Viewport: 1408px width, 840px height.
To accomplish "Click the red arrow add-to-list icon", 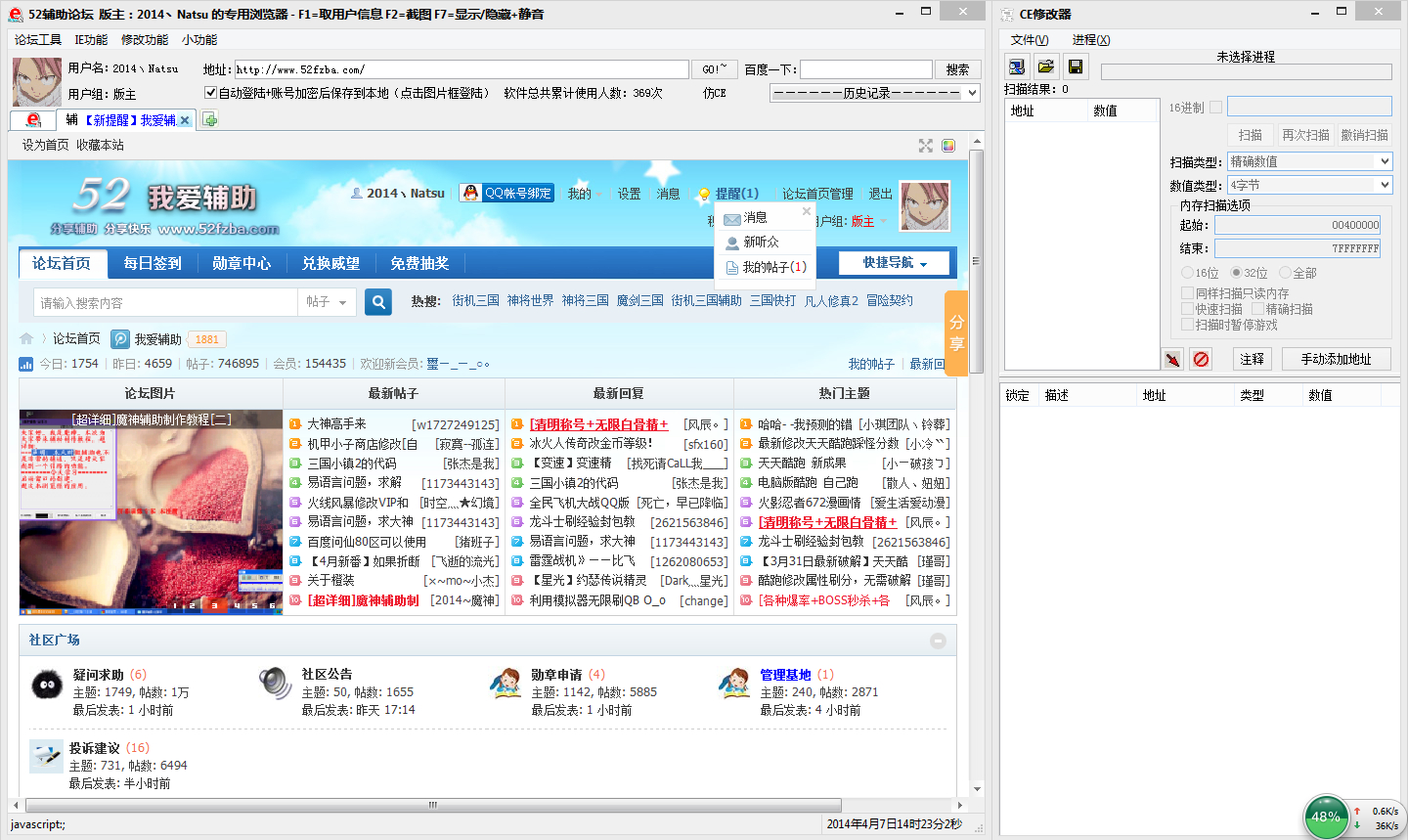I will tap(1172, 359).
